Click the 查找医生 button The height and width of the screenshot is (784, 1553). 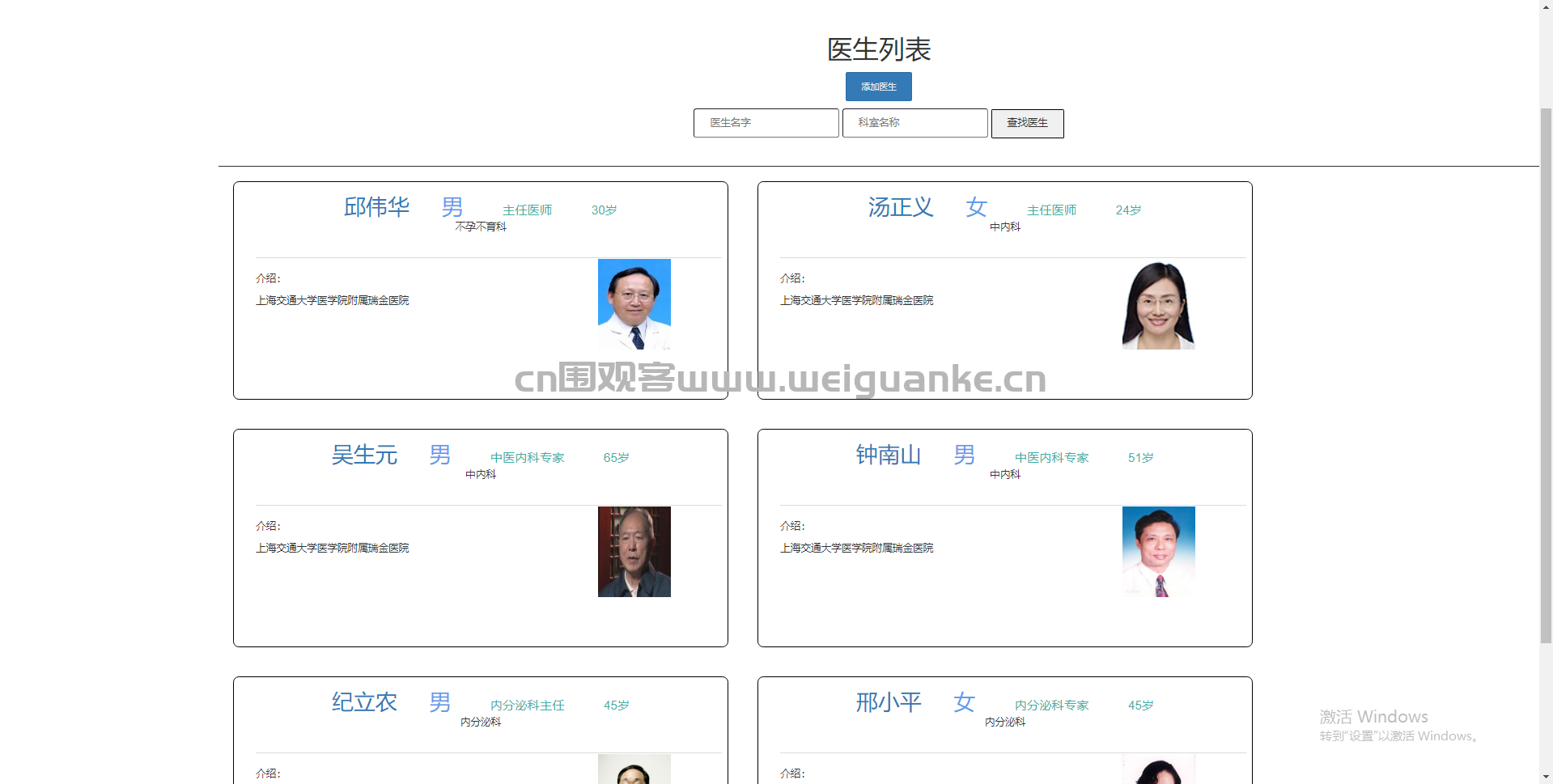coord(1027,124)
